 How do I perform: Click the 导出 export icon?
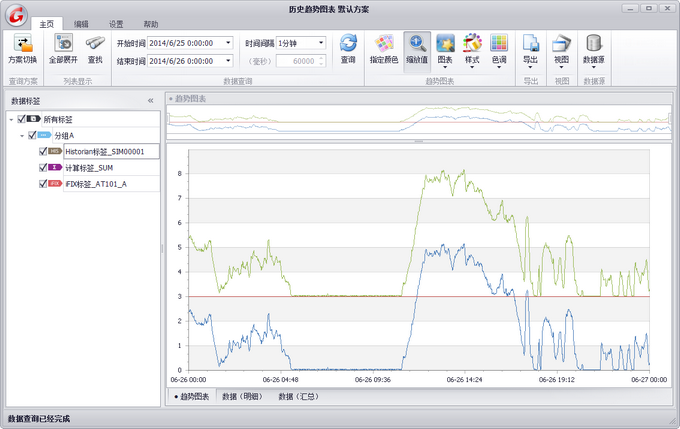pyautogui.click(x=531, y=43)
